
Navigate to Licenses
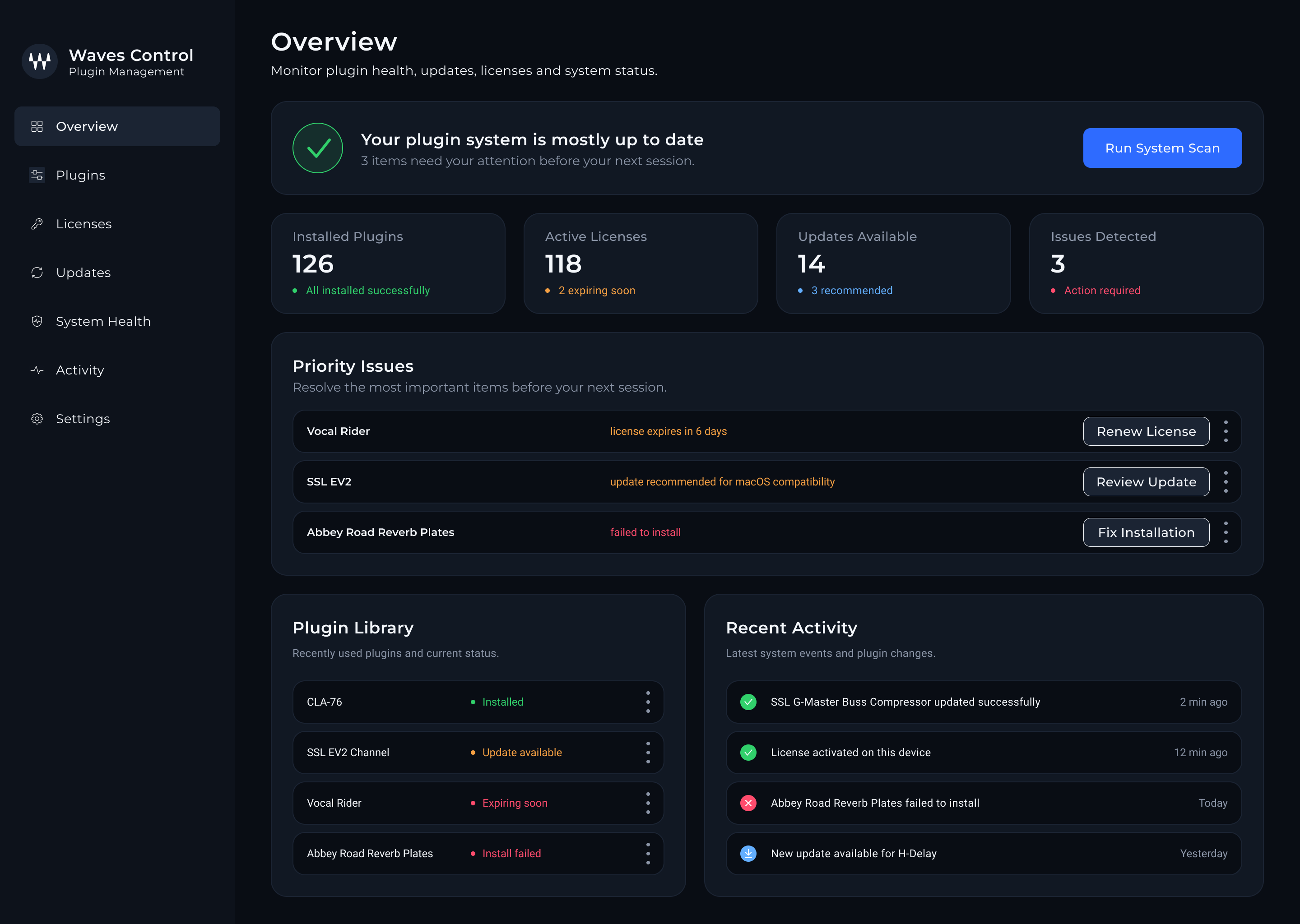(117, 224)
